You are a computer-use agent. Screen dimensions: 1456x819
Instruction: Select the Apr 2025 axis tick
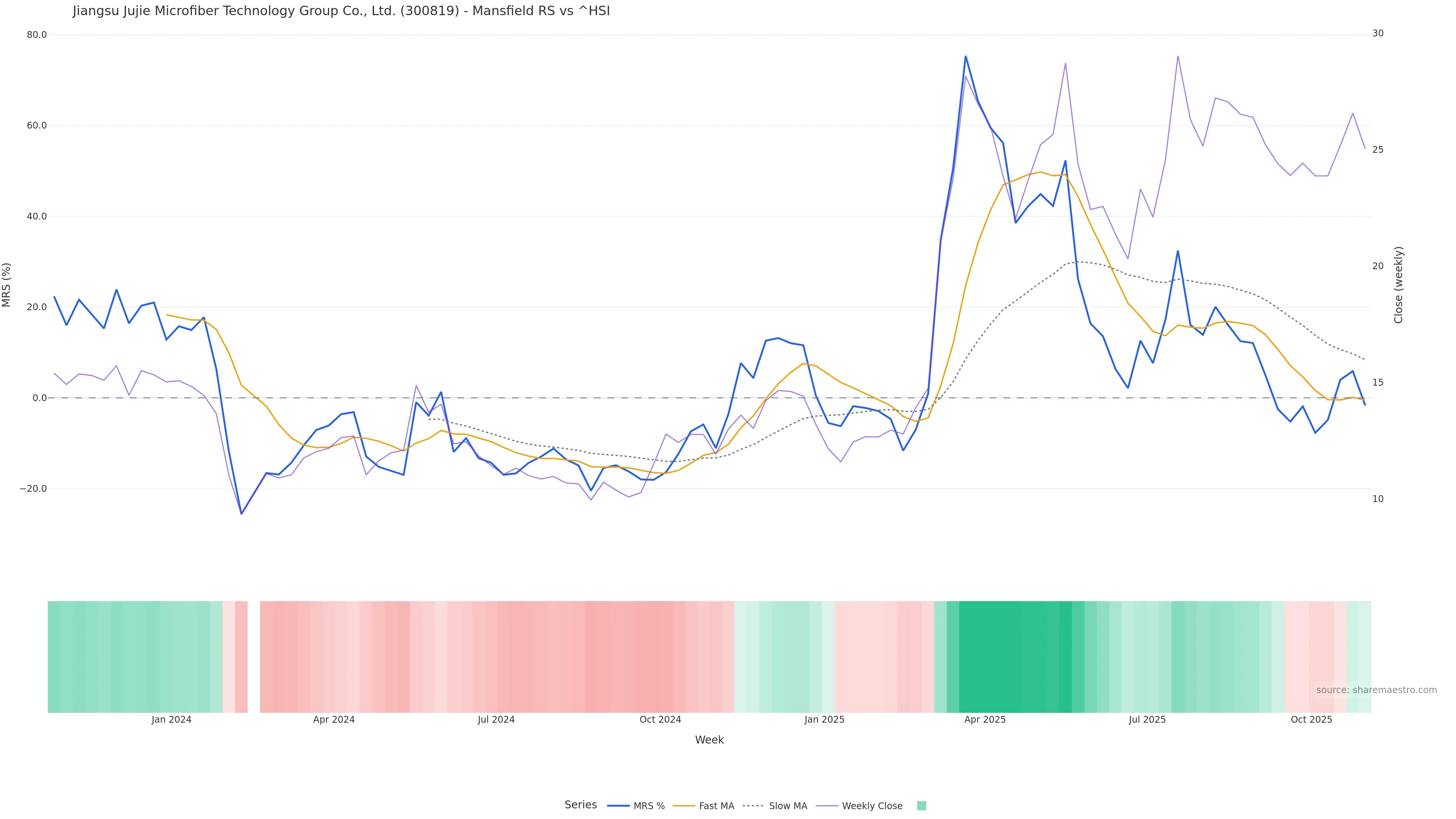point(985,720)
